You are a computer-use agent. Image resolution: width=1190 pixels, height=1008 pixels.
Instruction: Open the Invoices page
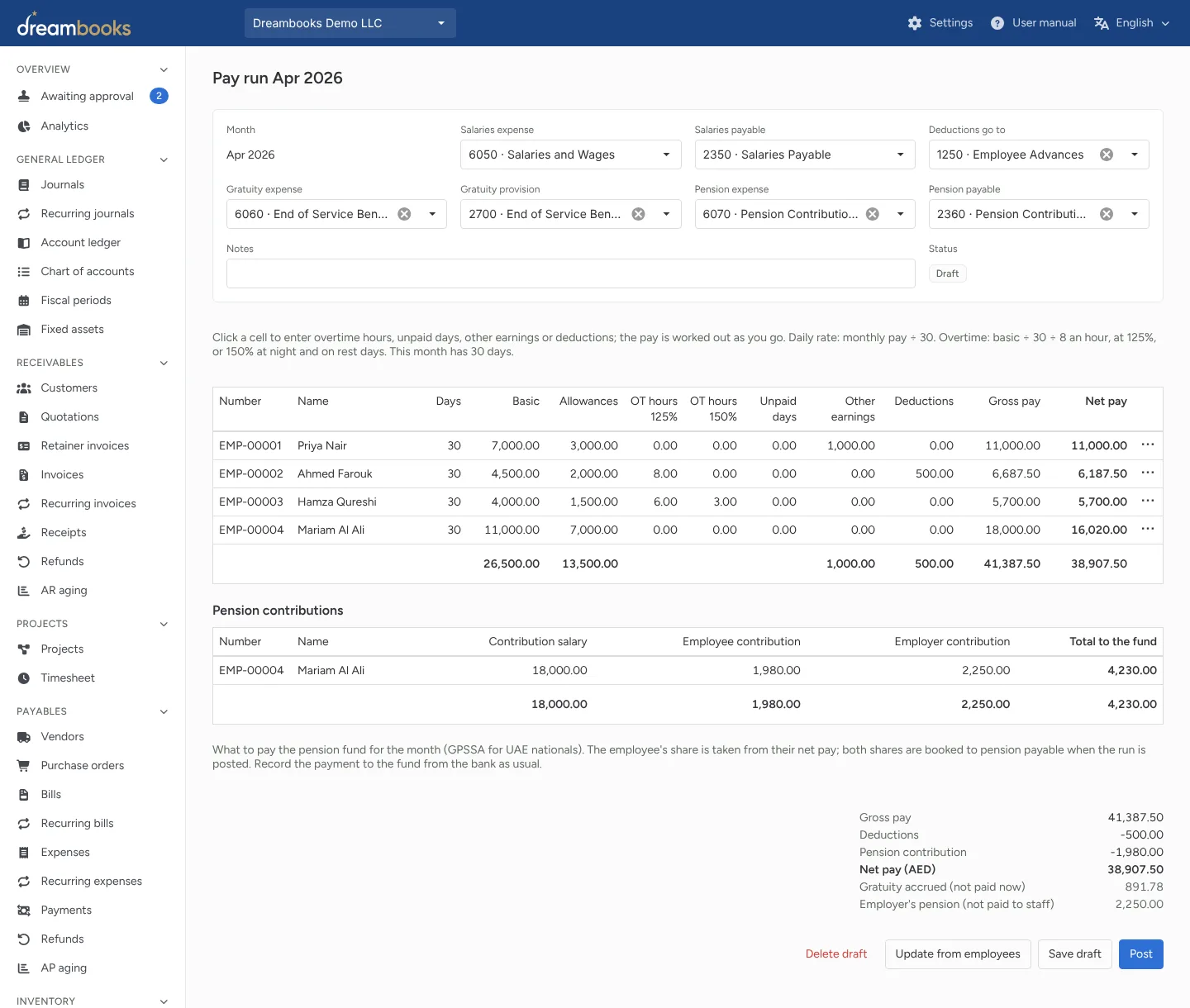[93, 475]
